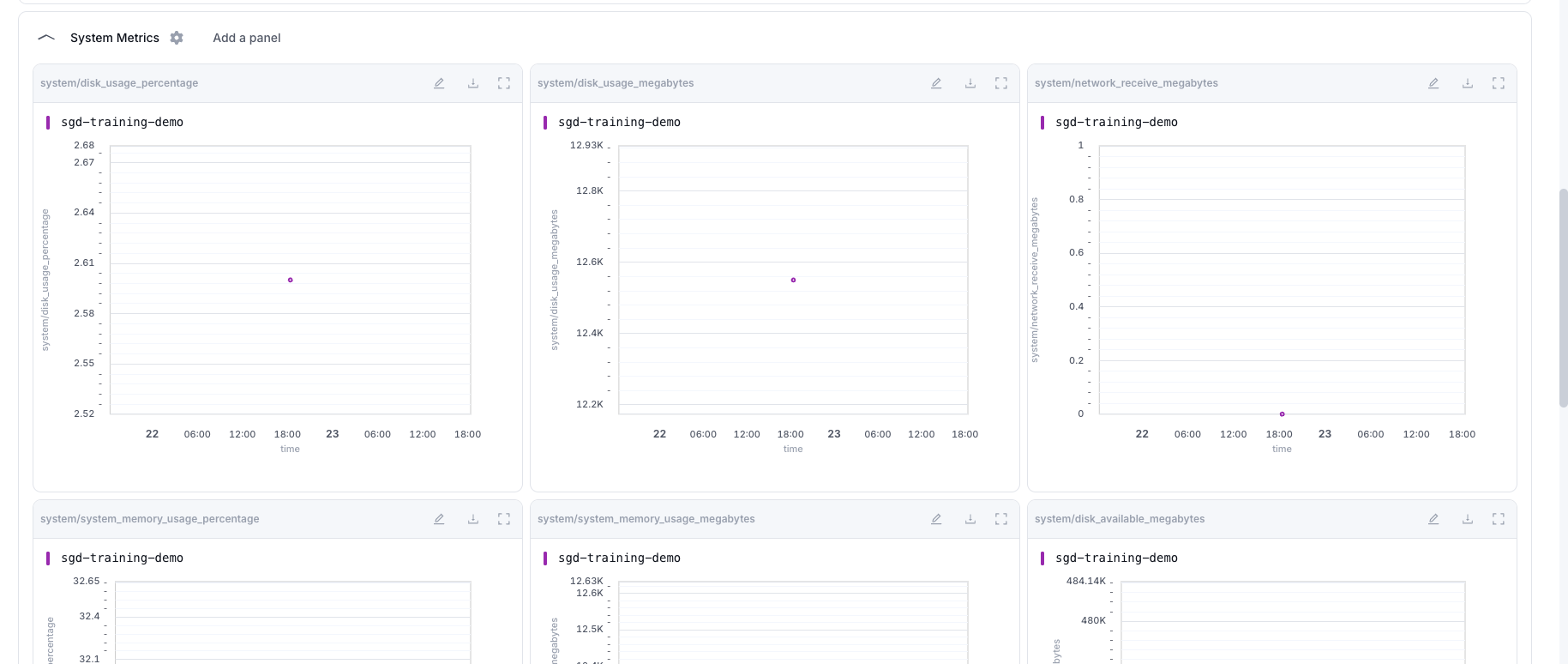Click the system/network_receive_megabytes panel title
Screen dimensions: 1568x664
[x=1126, y=83]
